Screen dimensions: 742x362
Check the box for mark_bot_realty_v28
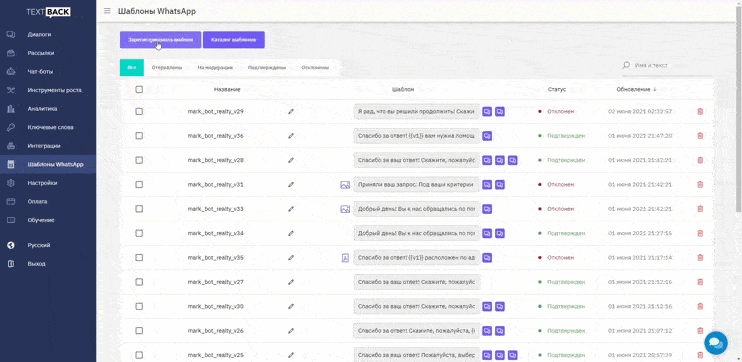click(x=139, y=160)
